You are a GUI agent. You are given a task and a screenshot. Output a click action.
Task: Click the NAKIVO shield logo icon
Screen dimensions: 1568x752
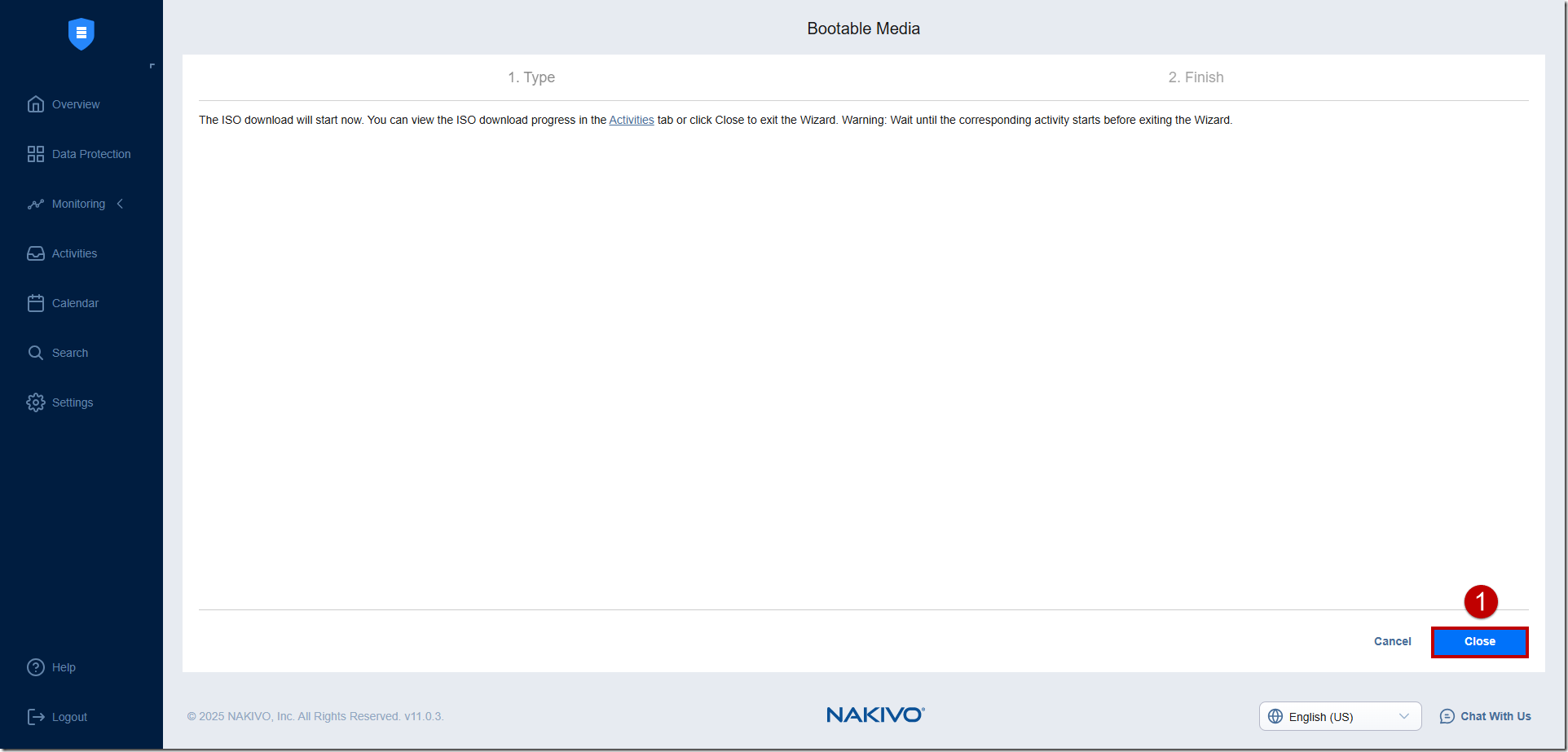click(x=81, y=33)
